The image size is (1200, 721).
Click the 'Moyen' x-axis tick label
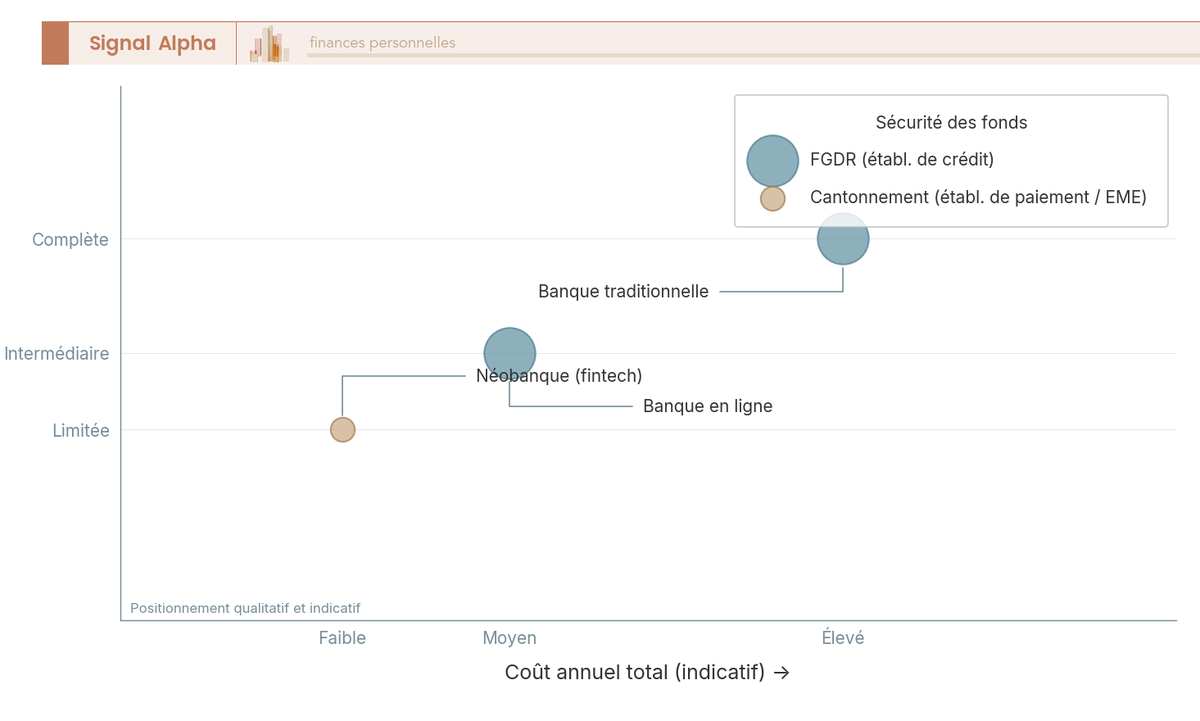click(x=510, y=638)
